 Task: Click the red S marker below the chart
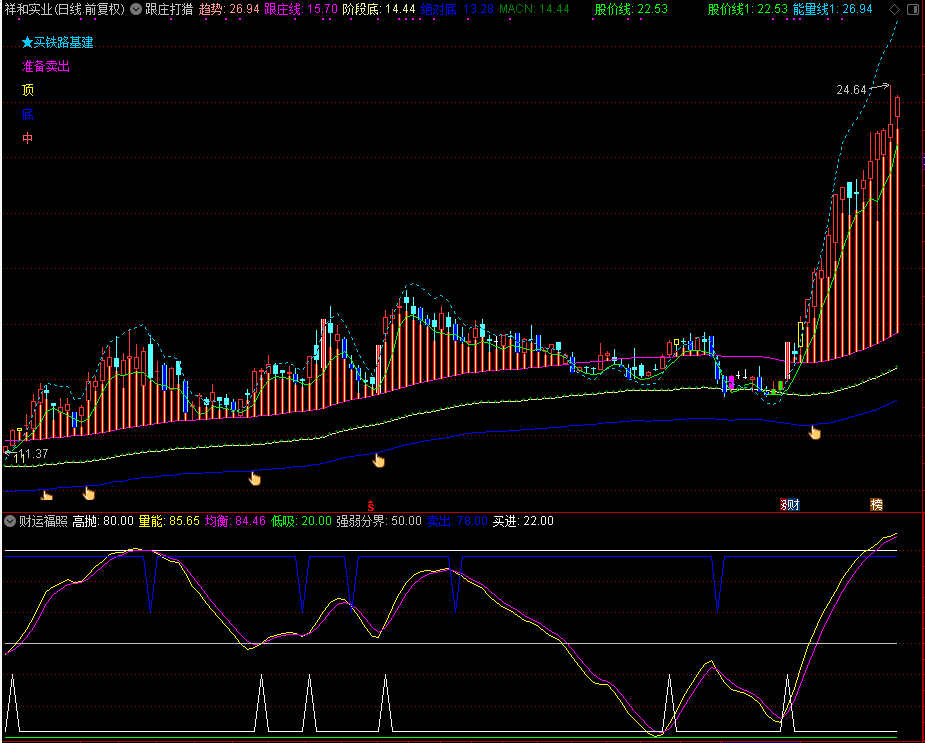pos(370,506)
